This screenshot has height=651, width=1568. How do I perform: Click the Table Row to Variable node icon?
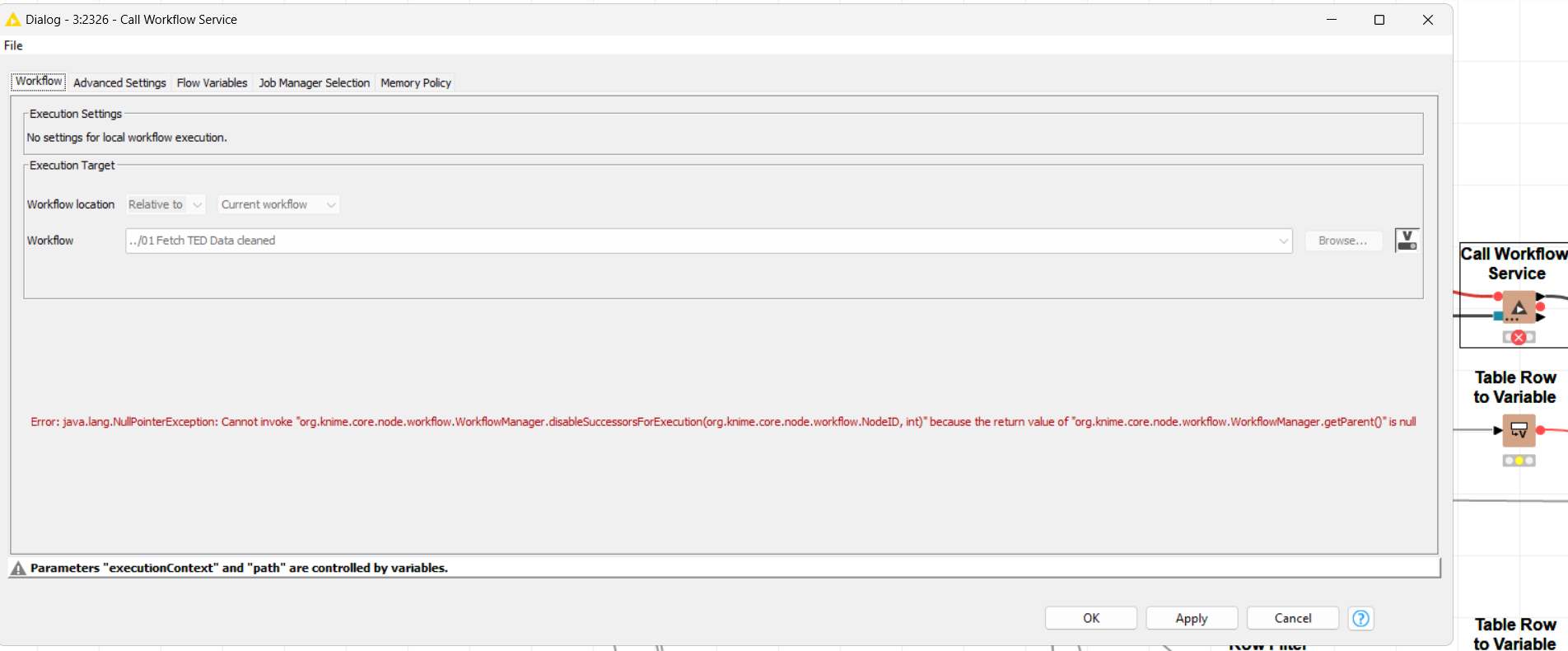pos(1519,430)
